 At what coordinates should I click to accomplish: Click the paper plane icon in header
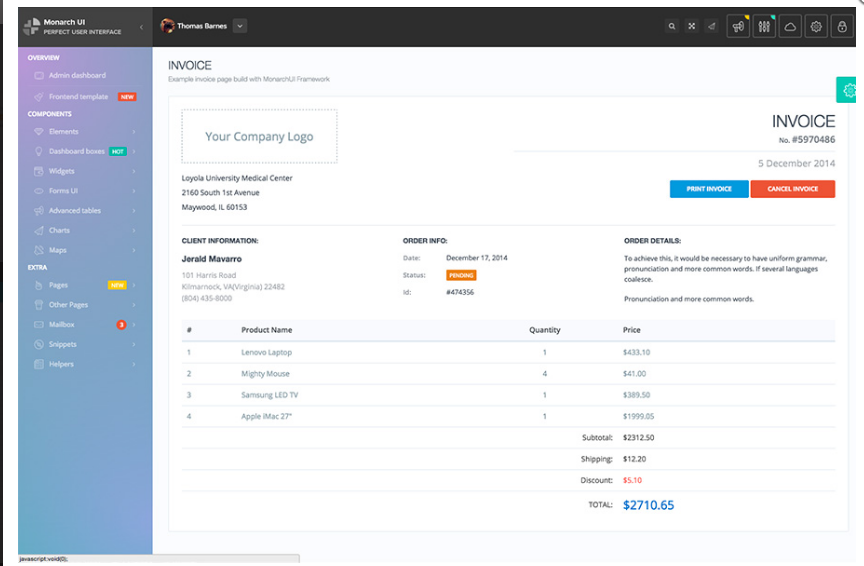(711, 27)
